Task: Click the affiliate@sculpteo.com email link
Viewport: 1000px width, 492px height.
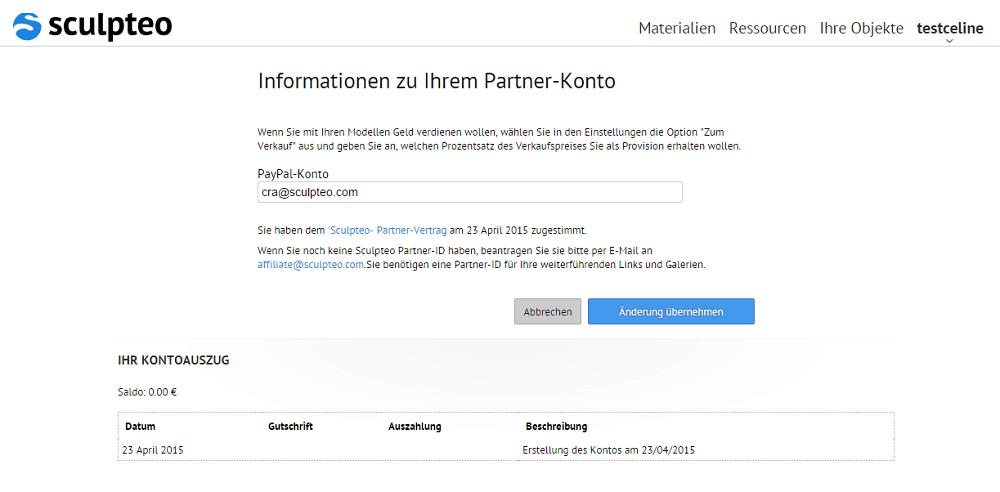Action: pos(311,264)
